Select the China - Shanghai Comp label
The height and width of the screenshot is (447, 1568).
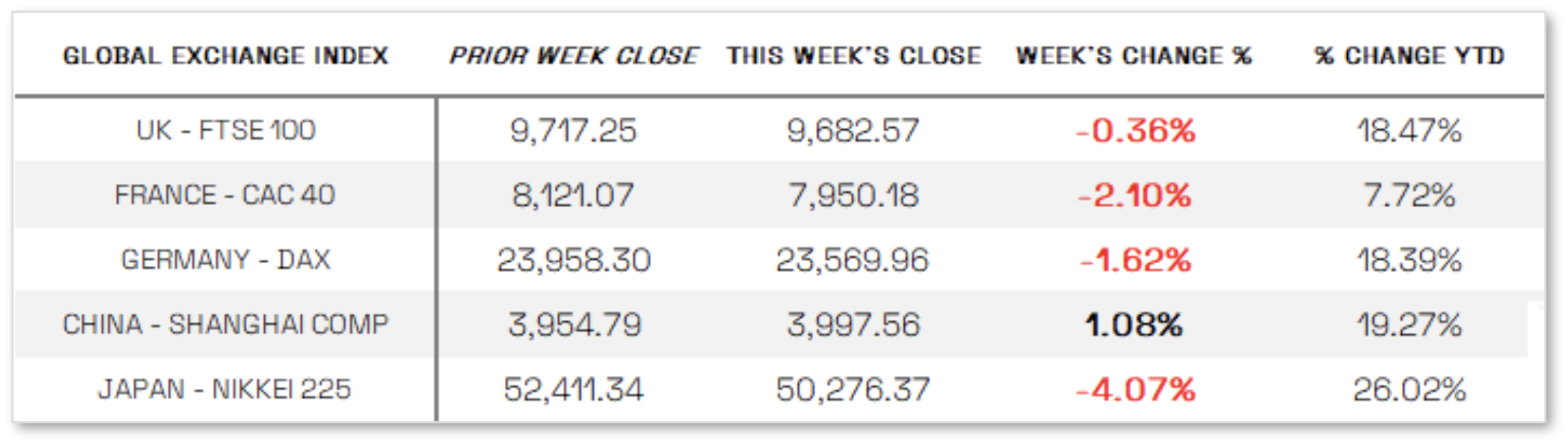(226, 325)
